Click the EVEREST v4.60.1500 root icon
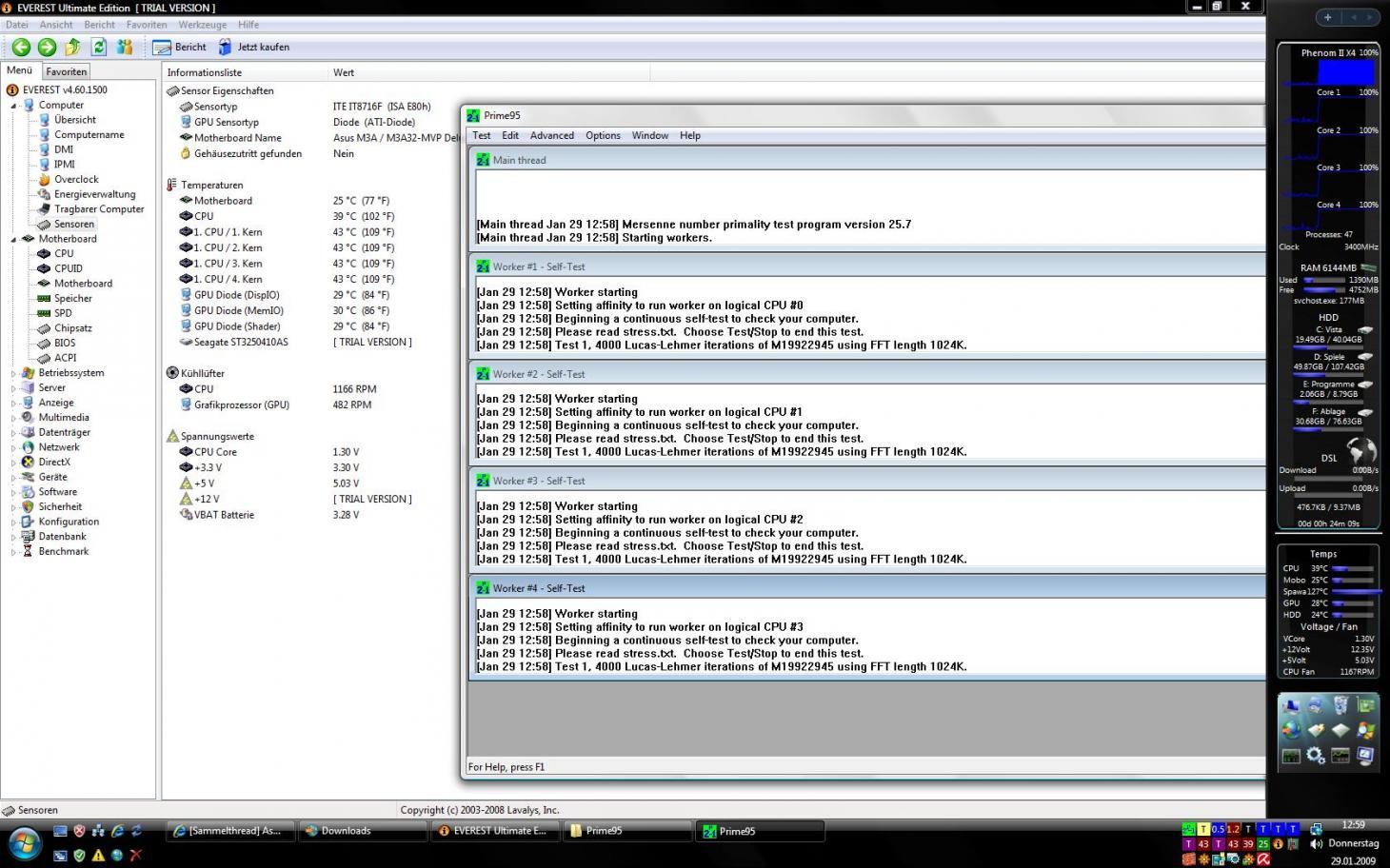1390x868 pixels. coord(12,90)
